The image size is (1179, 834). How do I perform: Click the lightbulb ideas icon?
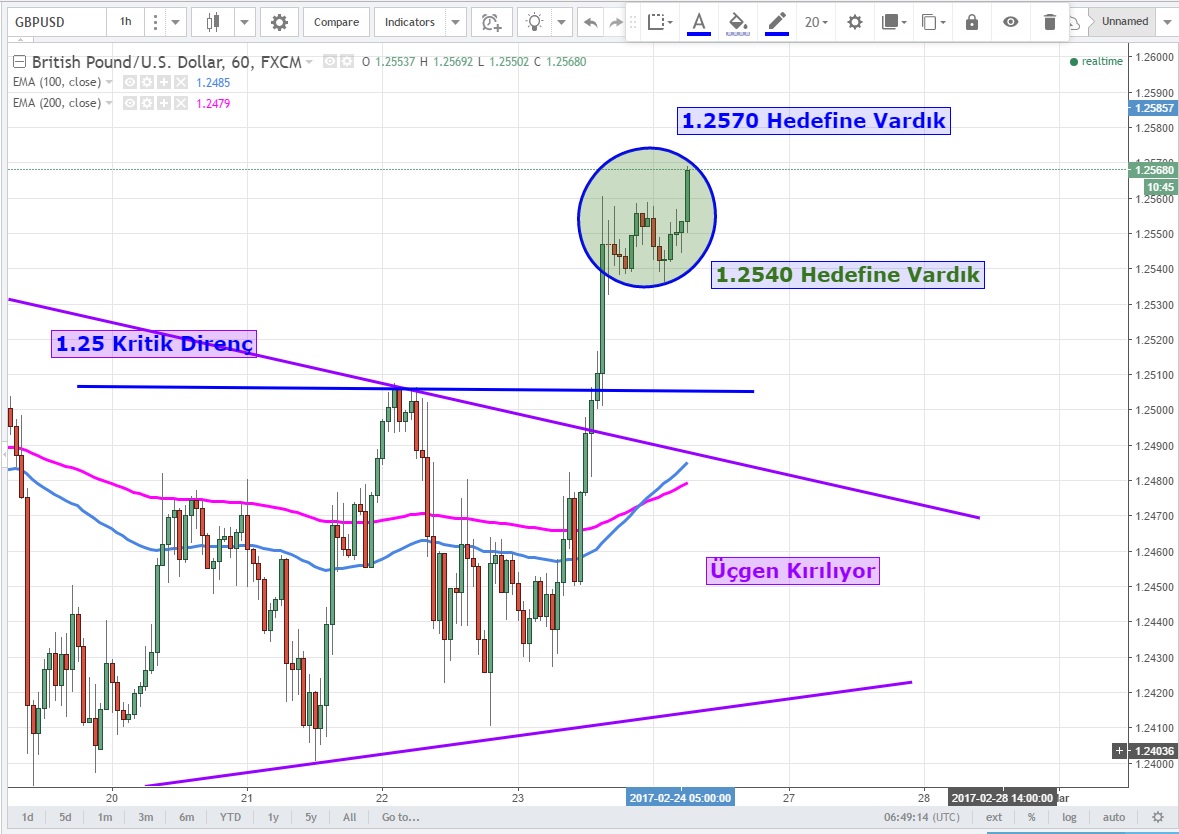[x=536, y=21]
